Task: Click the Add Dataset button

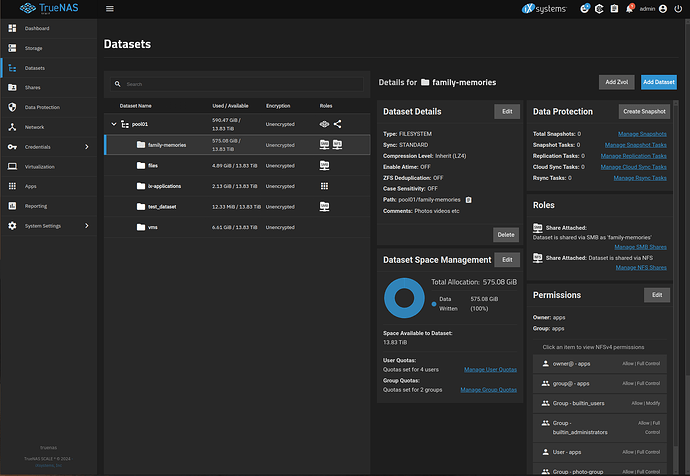Action: [659, 82]
